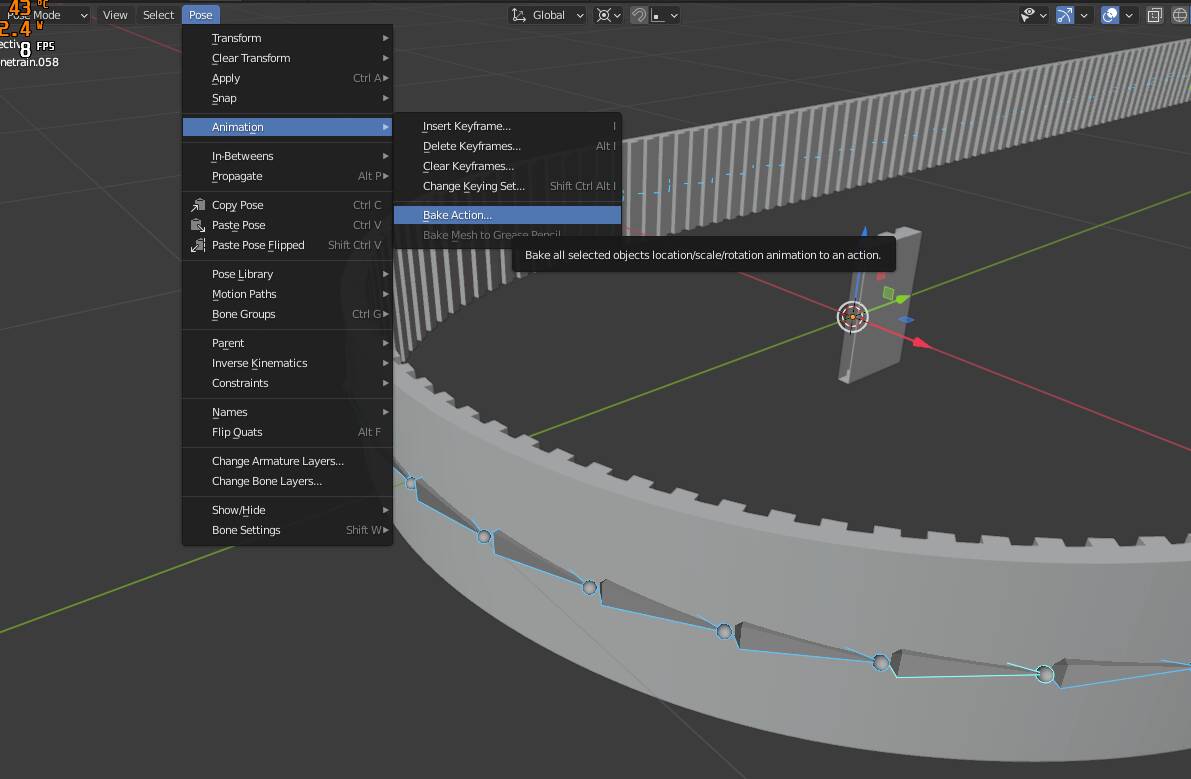Click the Paste Pose Flipped icon
The image size is (1191, 779).
click(198, 245)
